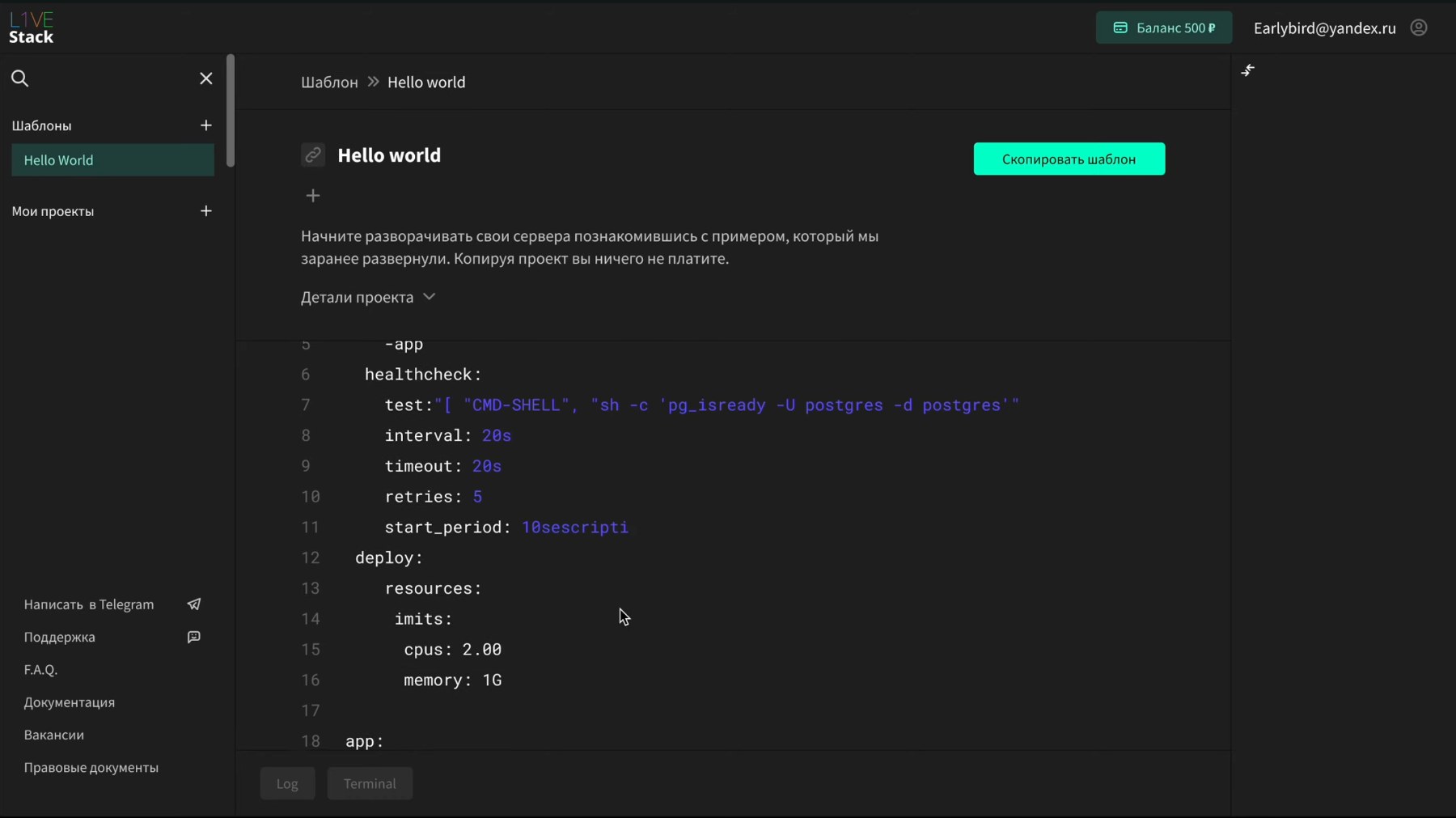Click the Telegram paper plane icon
This screenshot has width=1456, height=818.
(194, 604)
